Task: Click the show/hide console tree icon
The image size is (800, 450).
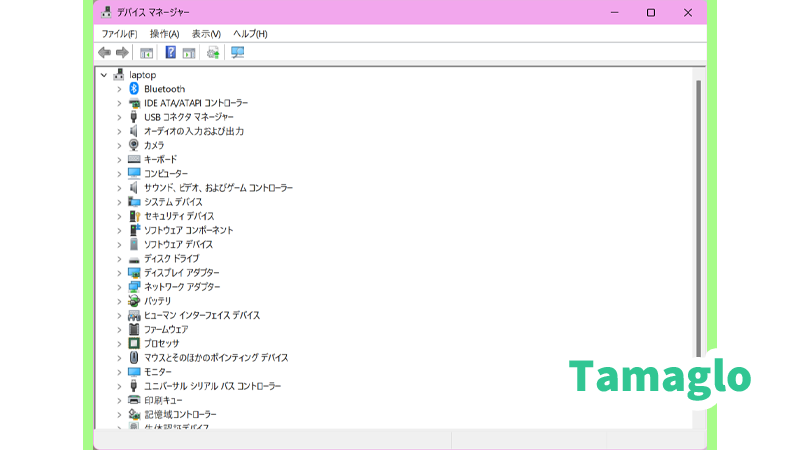Action: (147, 52)
